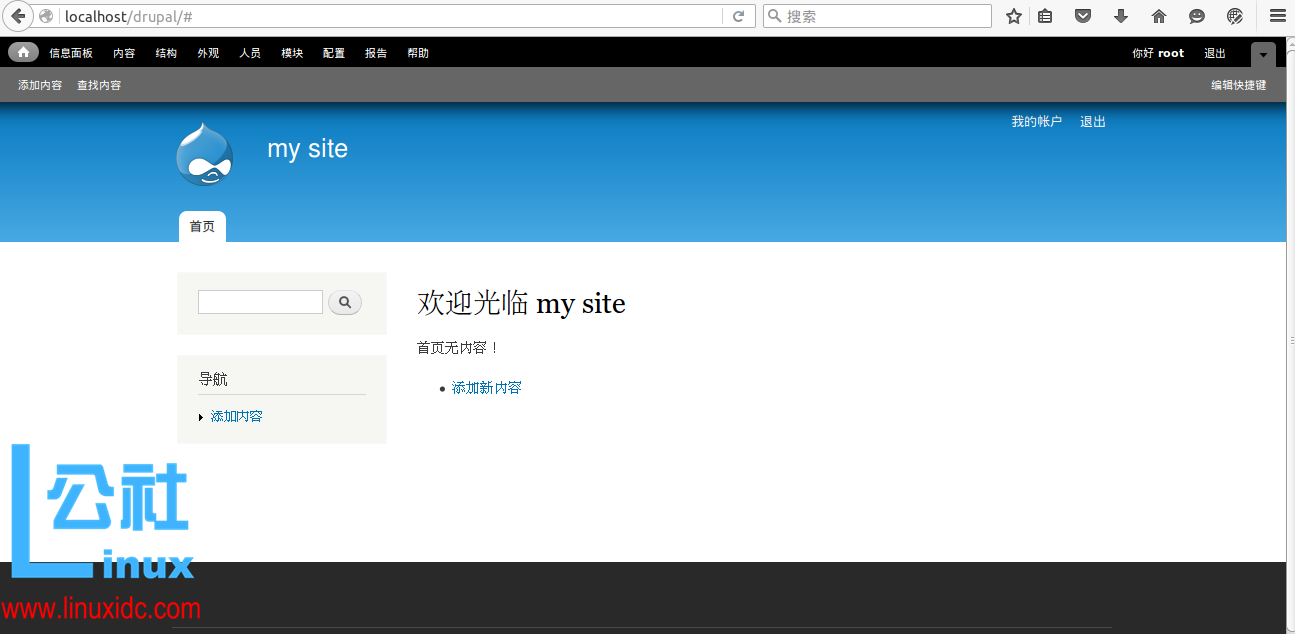Screen dimensions: 1295x634
Task: Switch to the 首页 tab
Action: point(201,226)
